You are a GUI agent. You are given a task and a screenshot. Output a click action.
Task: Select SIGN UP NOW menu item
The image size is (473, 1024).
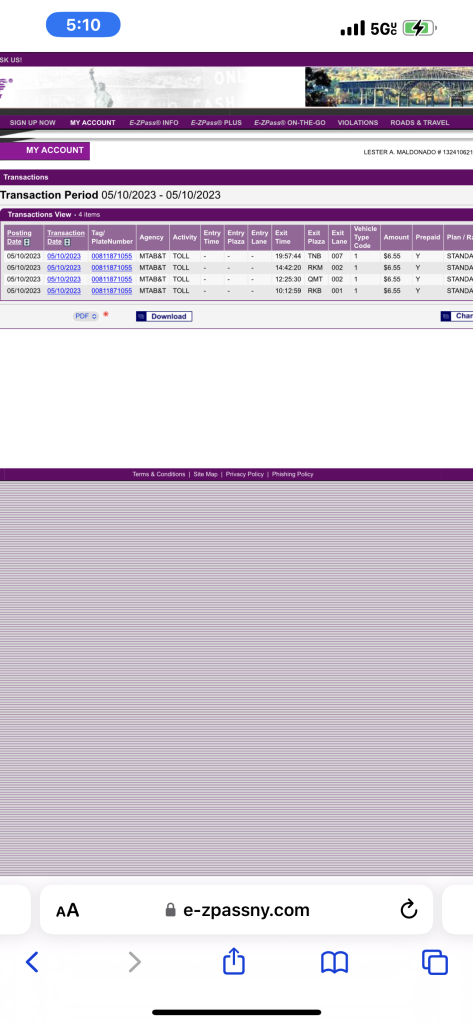(33, 123)
